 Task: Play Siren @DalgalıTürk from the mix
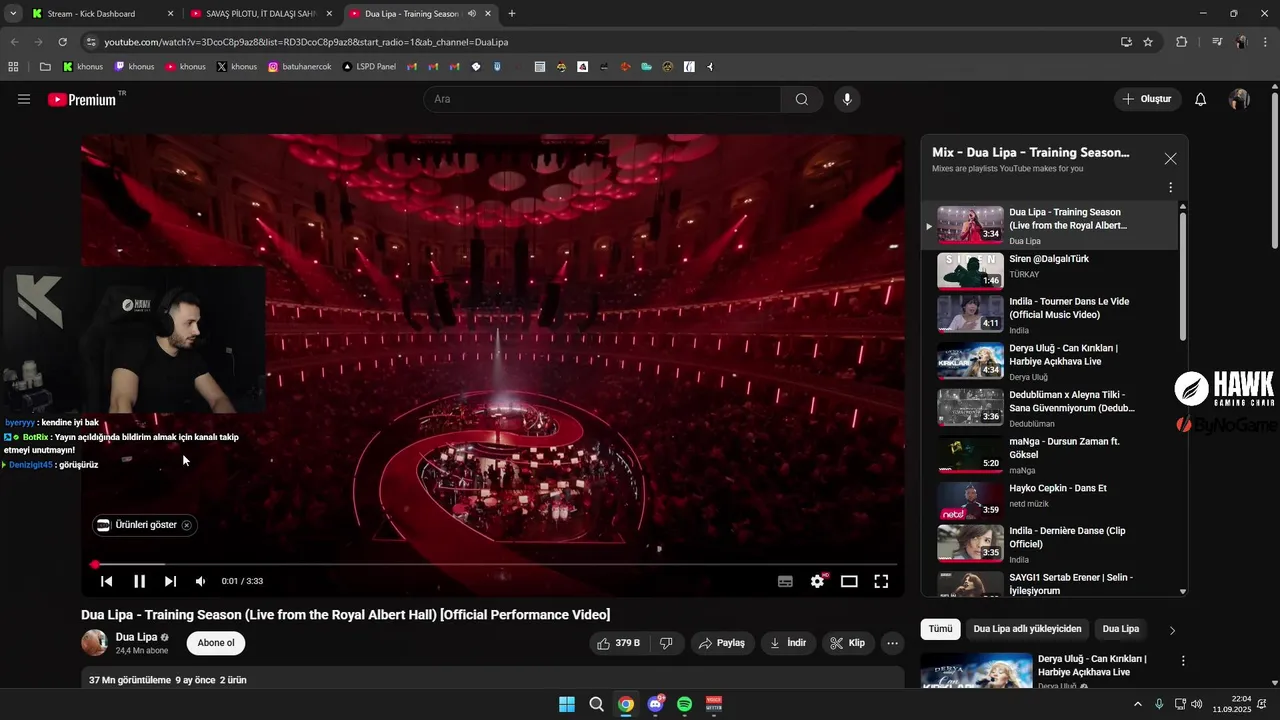(x=1049, y=269)
